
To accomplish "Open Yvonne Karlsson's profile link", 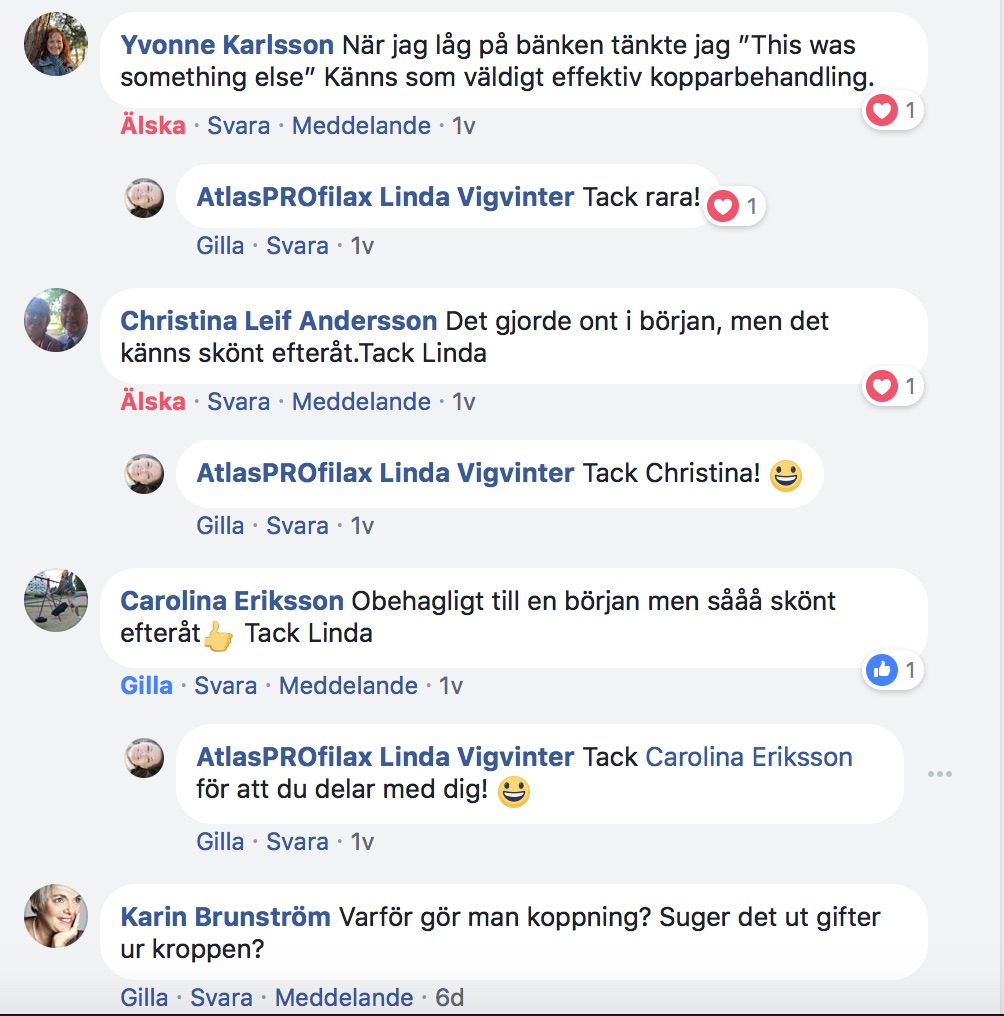I will point(226,45).
